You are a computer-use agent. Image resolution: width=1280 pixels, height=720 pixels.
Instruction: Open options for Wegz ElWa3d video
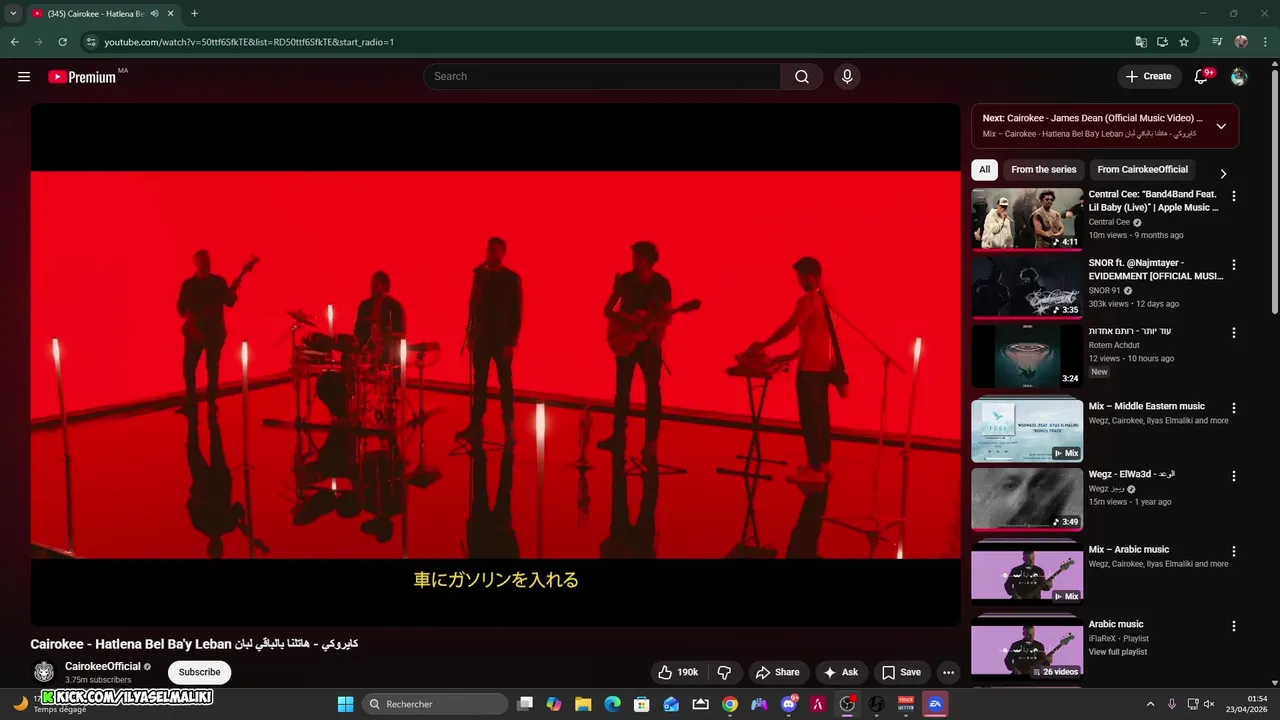point(1233,476)
